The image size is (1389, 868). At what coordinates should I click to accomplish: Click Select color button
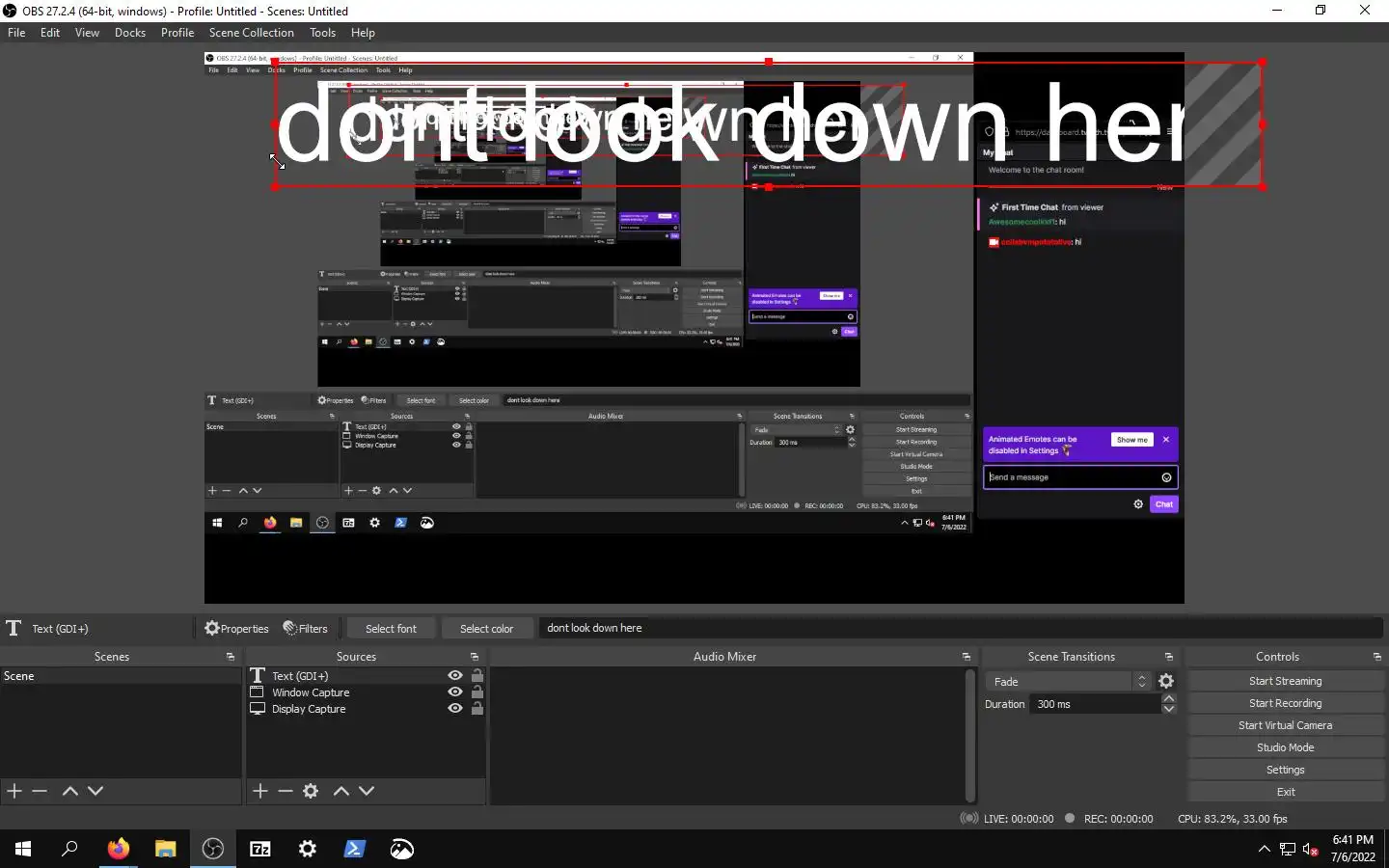pyautogui.click(x=486, y=628)
